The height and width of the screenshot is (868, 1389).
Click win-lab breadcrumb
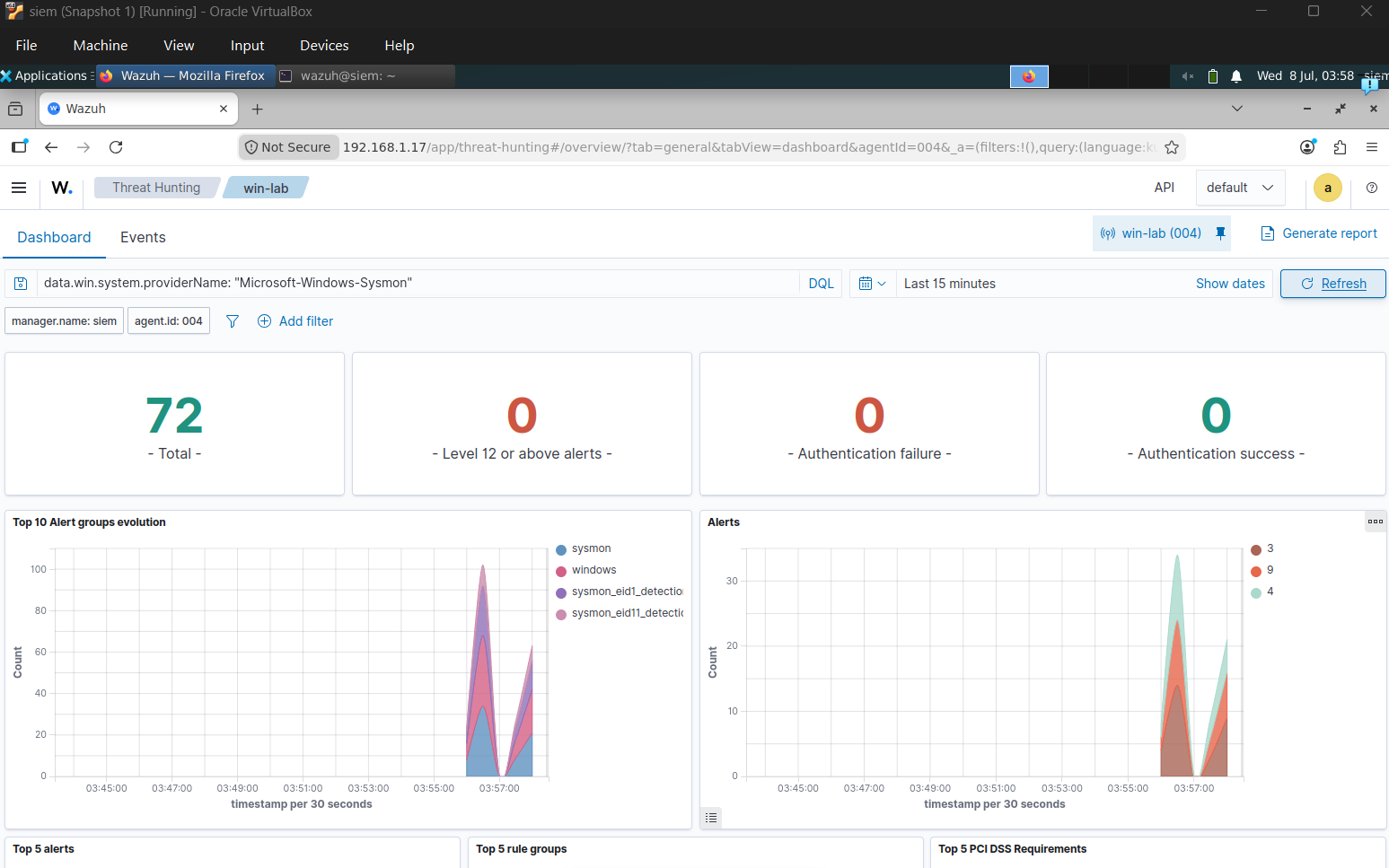tap(266, 188)
